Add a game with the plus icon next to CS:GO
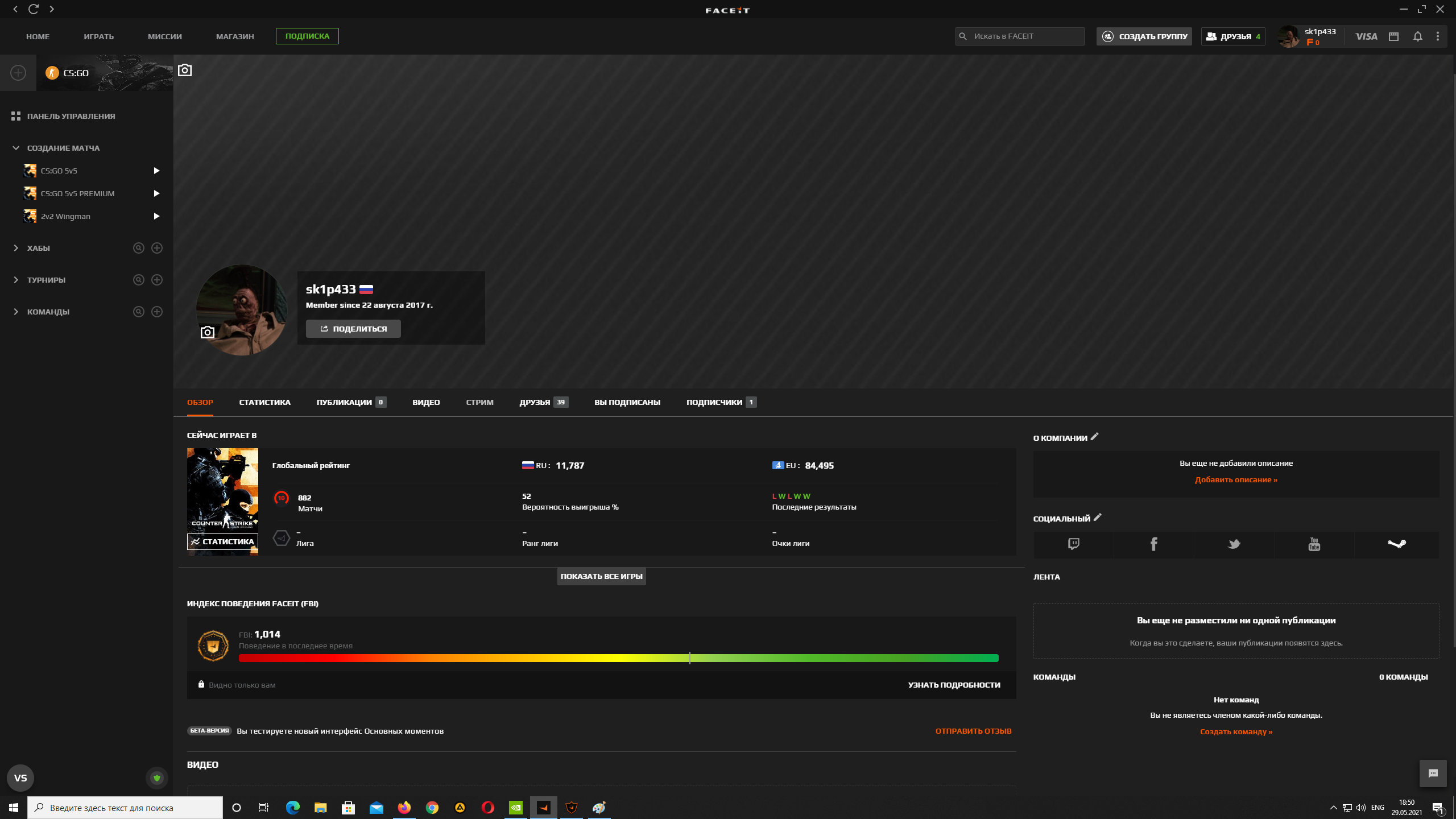The height and width of the screenshot is (819, 1456). tap(18, 73)
